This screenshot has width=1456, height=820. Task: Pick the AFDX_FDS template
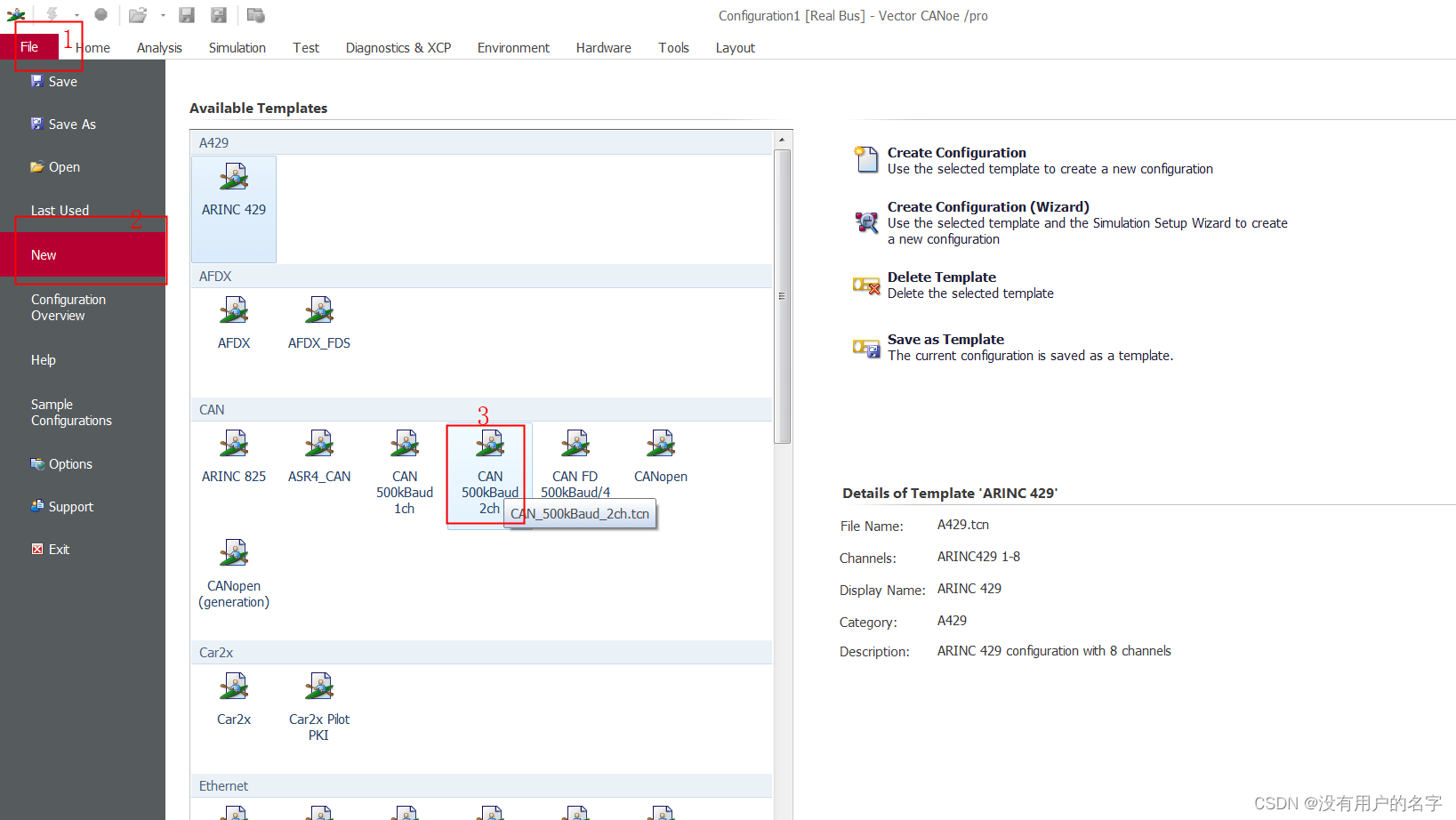[319, 323]
